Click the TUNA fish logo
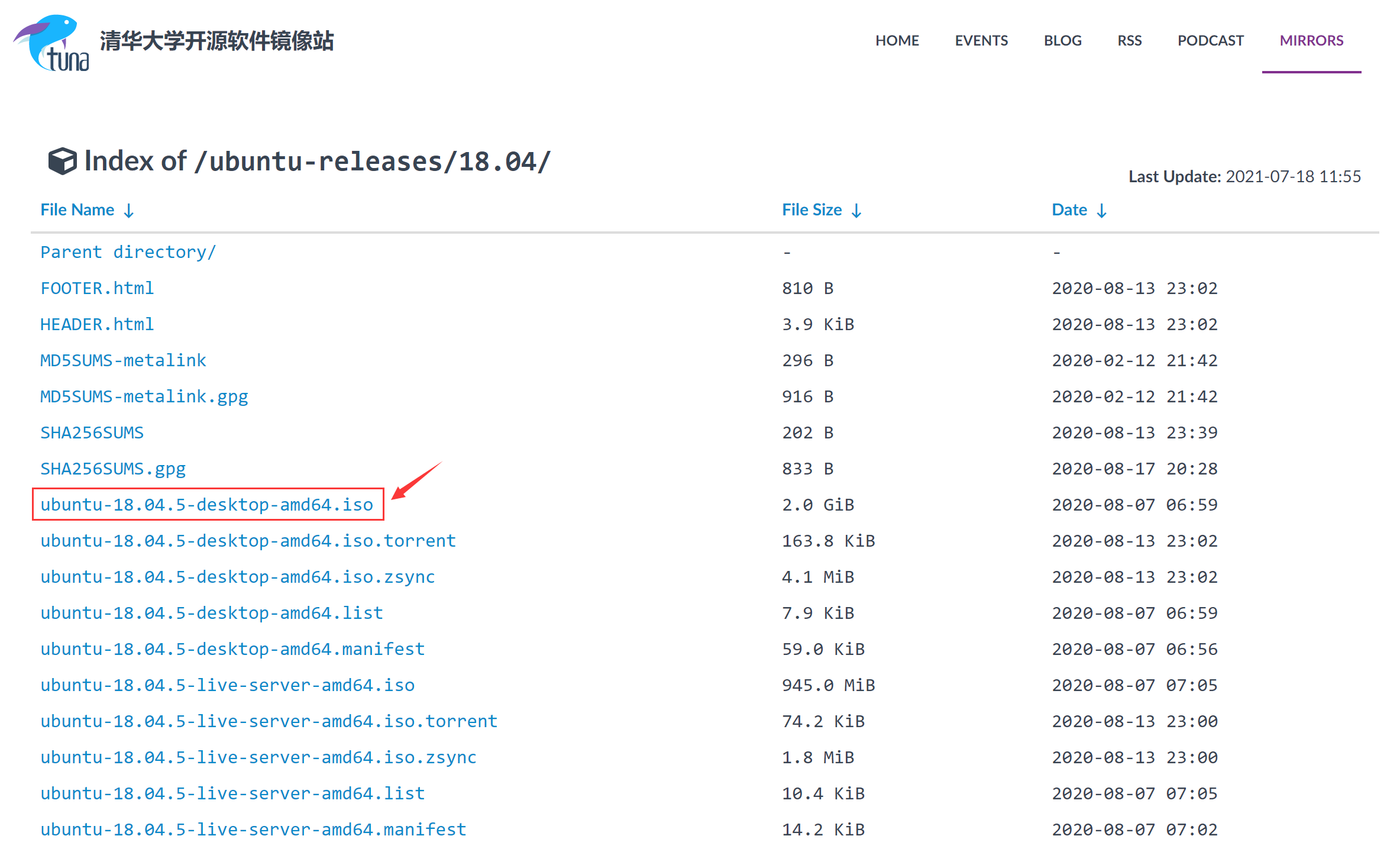Viewport: 1400px width, 852px height. pos(51,43)
